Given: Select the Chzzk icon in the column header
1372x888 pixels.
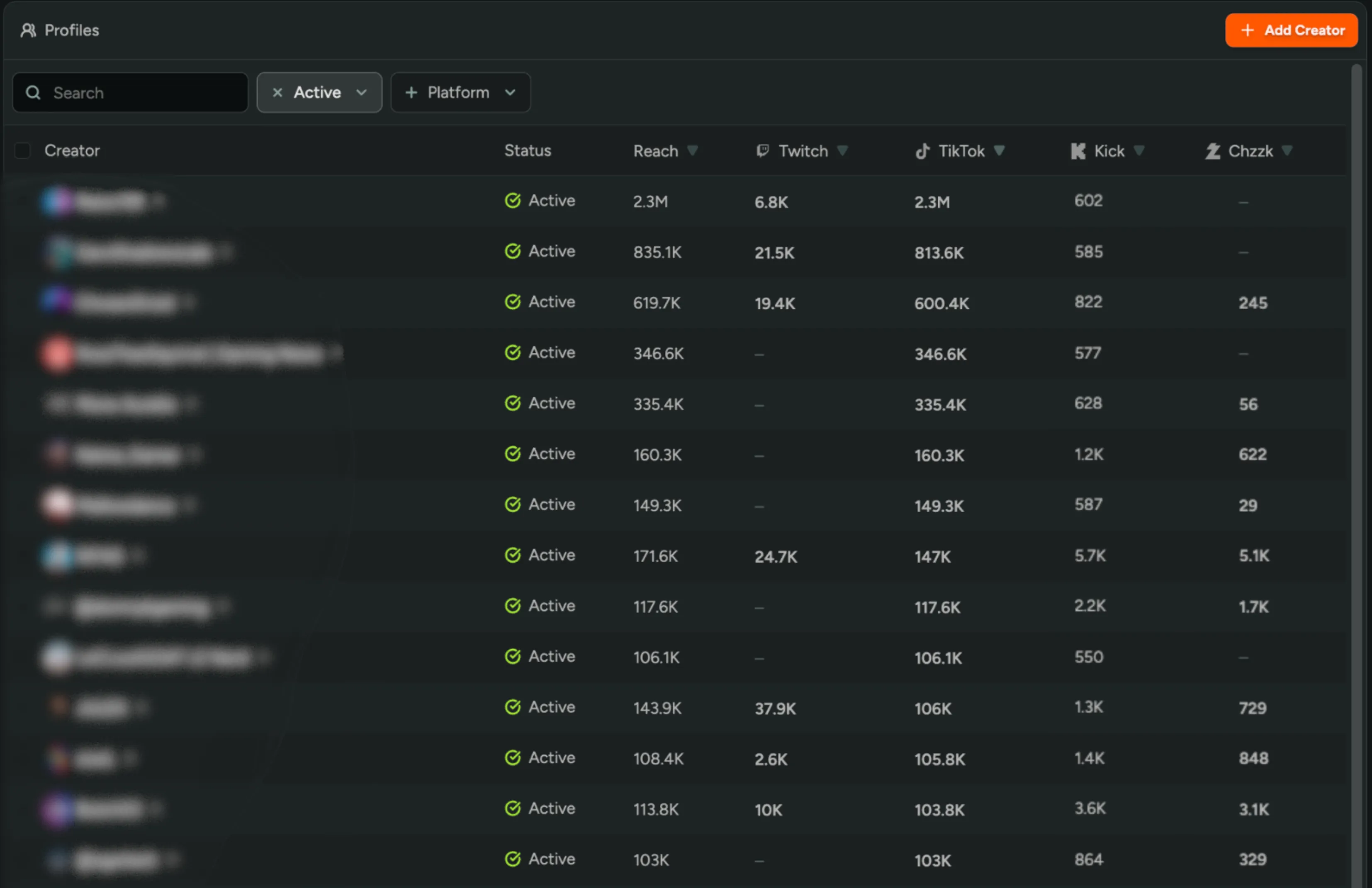Looking at the screenshot, I should point(1212,150).
